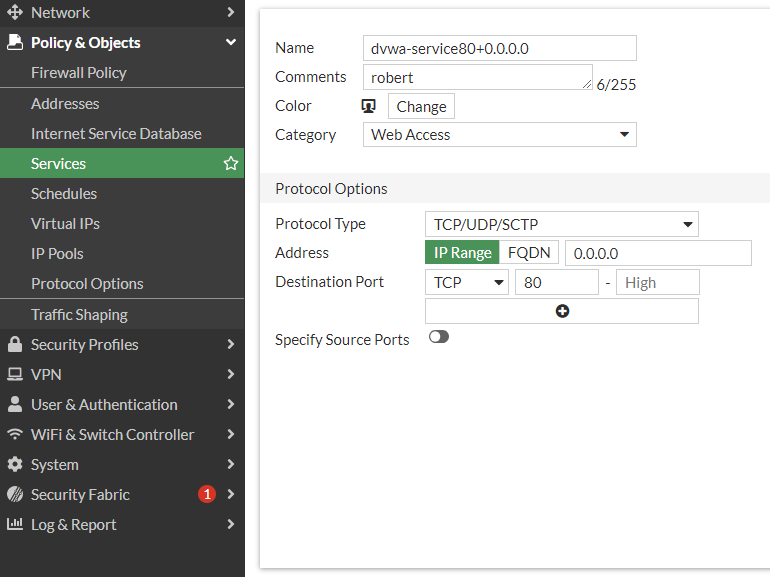Screen dimensions: 770x577
Task: Click the color preview icon next to Change
Action: 368,106
